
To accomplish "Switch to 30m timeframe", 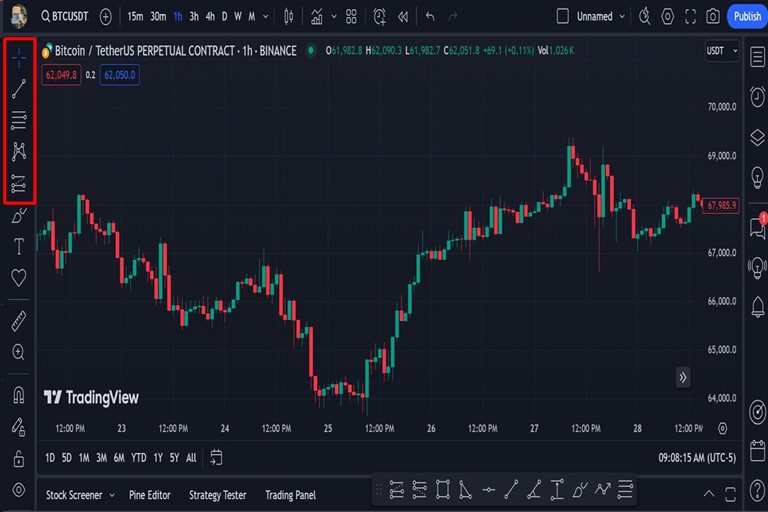I will [x=158, y=17].
